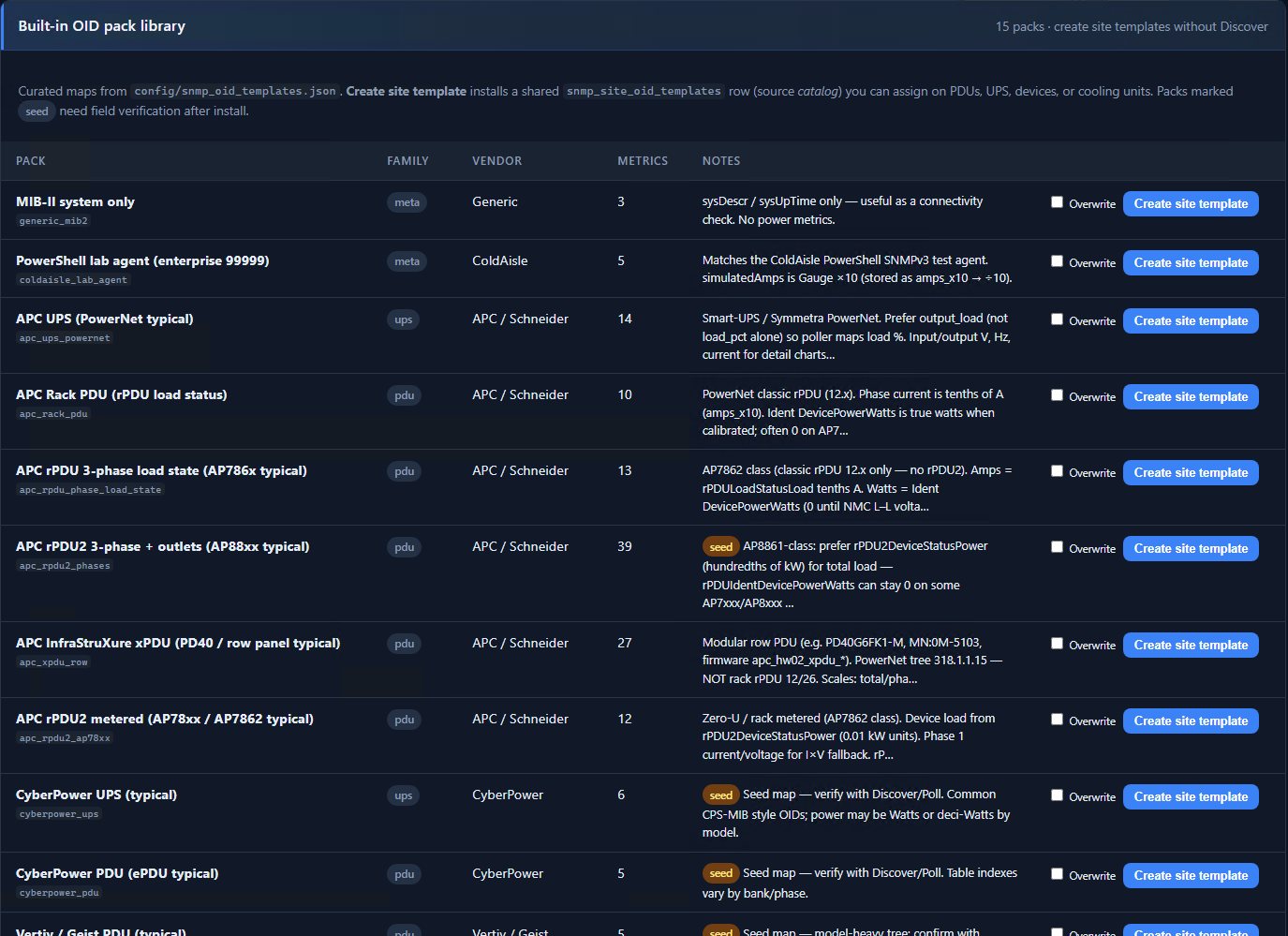The width and height of the screenshot is (1288, 936).
Task: Tick Overwrite for MIB-II system only
Action: tap(1057, 202)
